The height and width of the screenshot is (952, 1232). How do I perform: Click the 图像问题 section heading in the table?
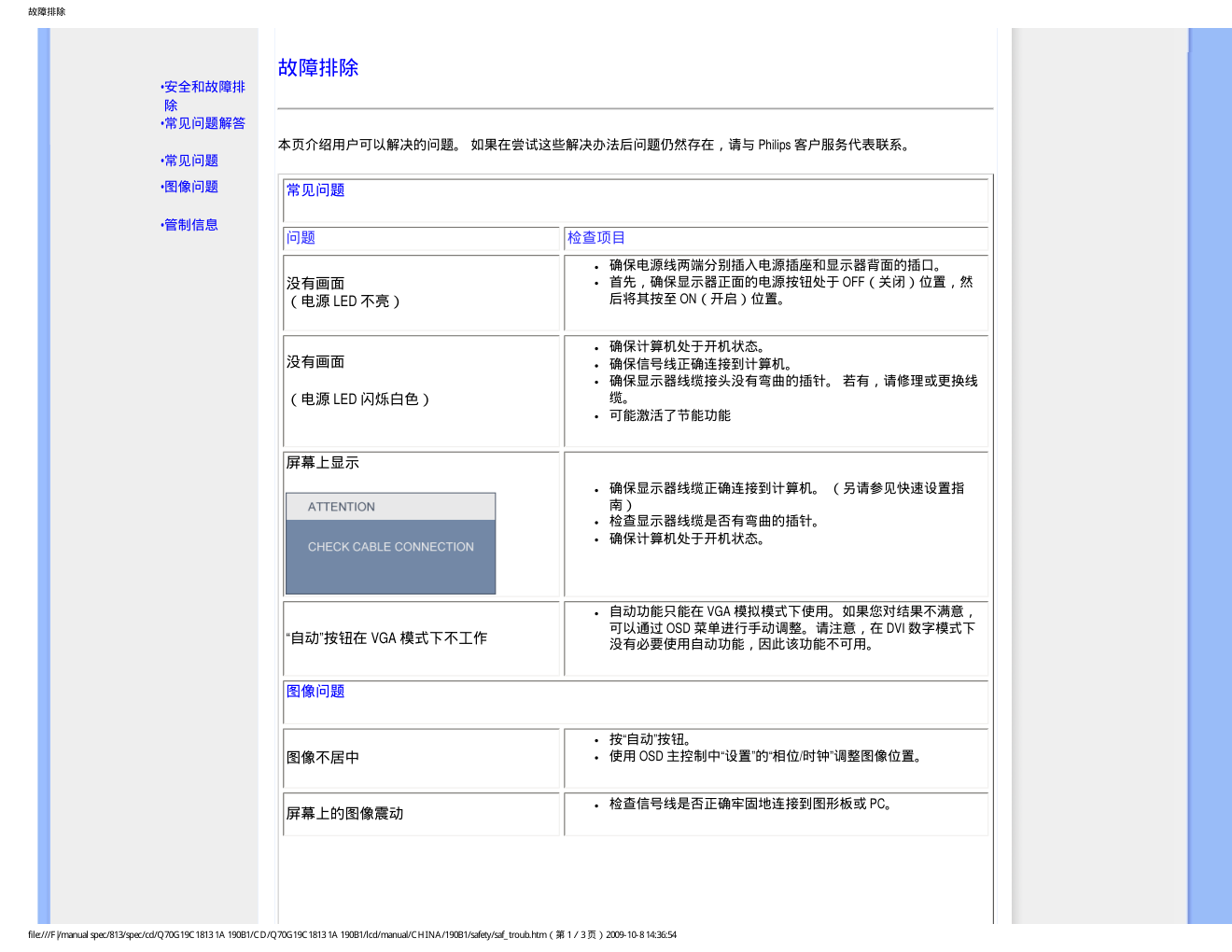[315, 692]
